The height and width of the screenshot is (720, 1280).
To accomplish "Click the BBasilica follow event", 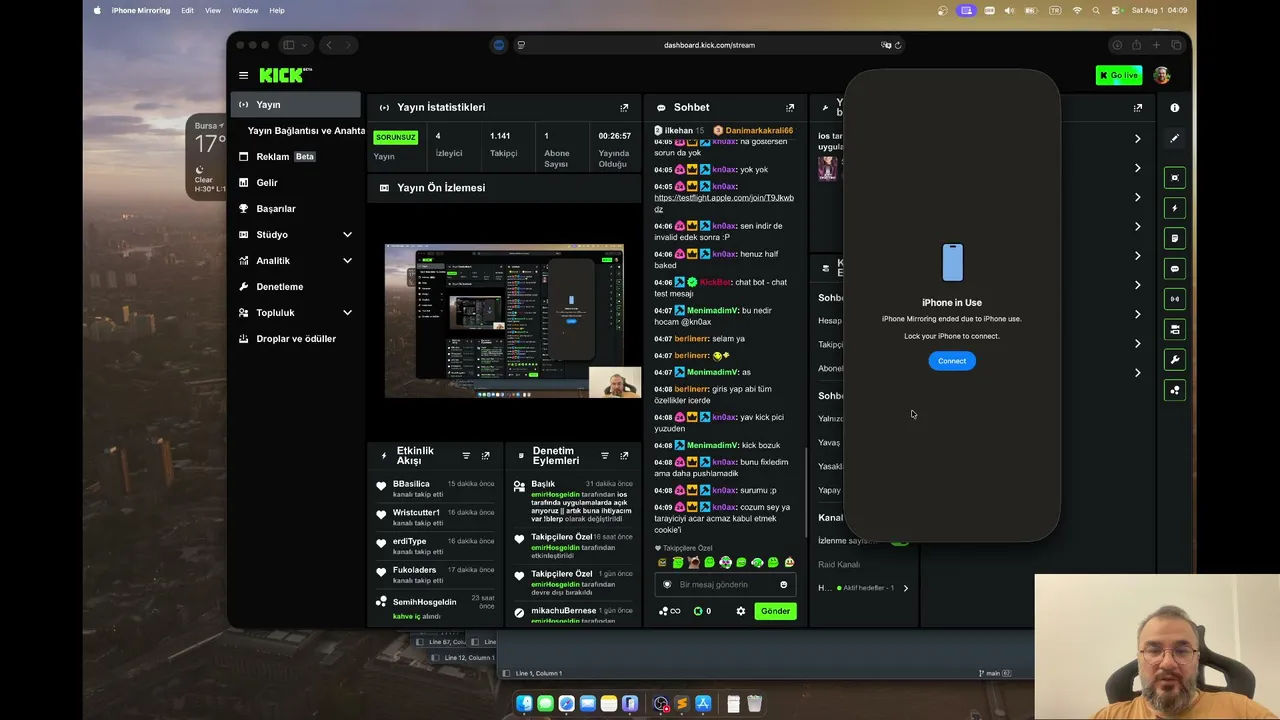I will click(434, 488).
